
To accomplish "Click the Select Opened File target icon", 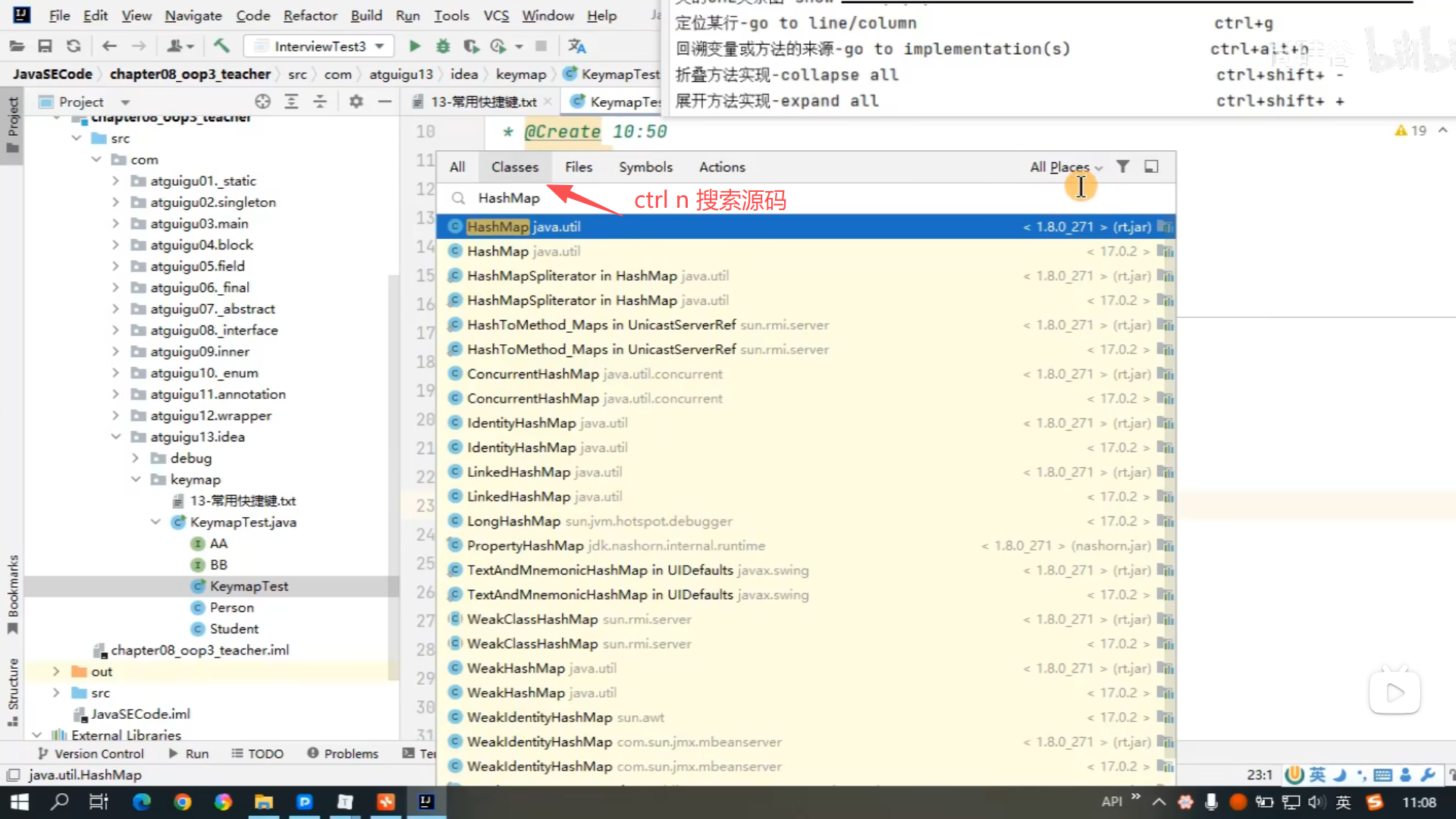I will pos(262,102).
